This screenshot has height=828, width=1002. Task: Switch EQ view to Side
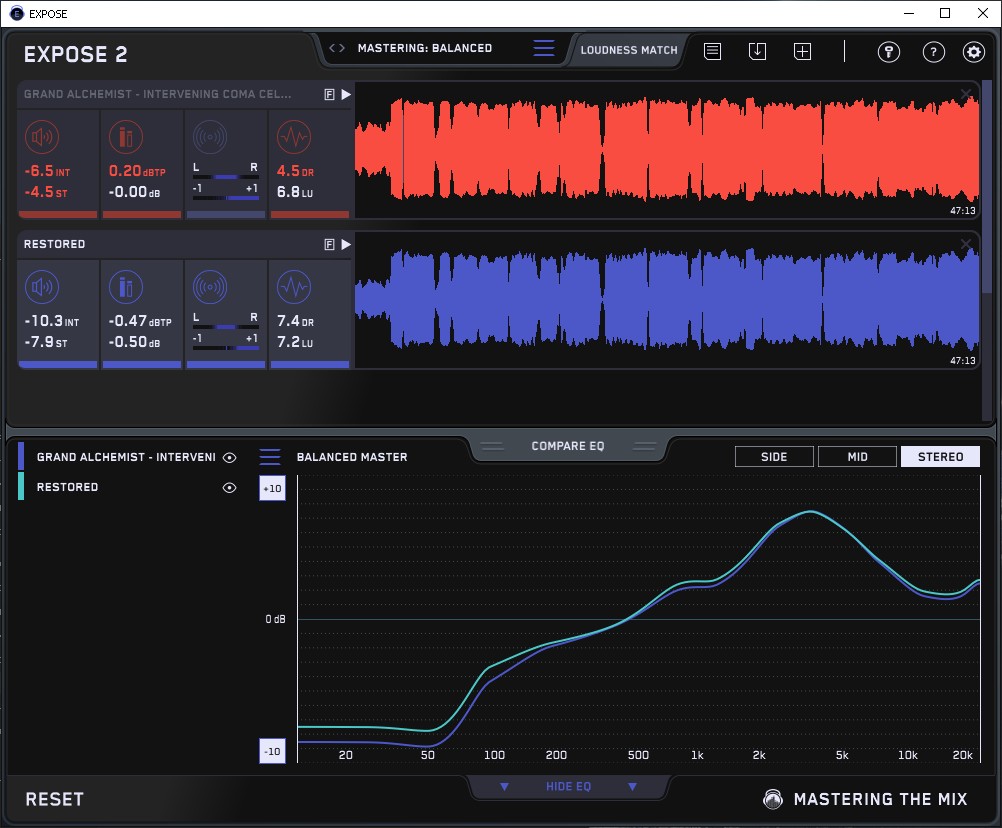(774, 457)
